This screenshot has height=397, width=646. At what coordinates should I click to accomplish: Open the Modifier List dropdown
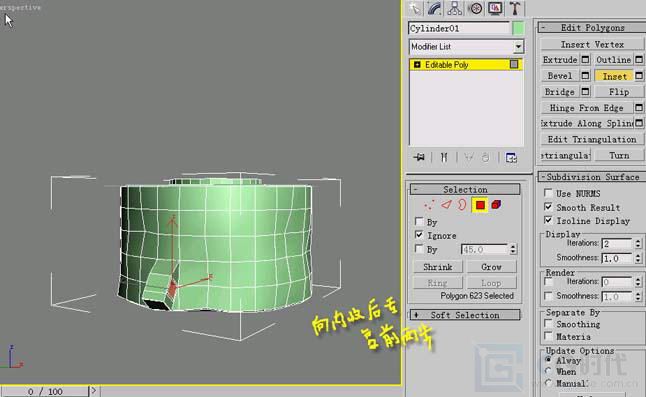(x=466, y=47)
